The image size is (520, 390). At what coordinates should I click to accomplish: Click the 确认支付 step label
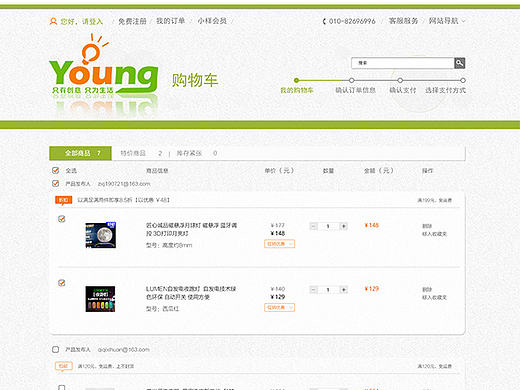[x=403, y=90]
